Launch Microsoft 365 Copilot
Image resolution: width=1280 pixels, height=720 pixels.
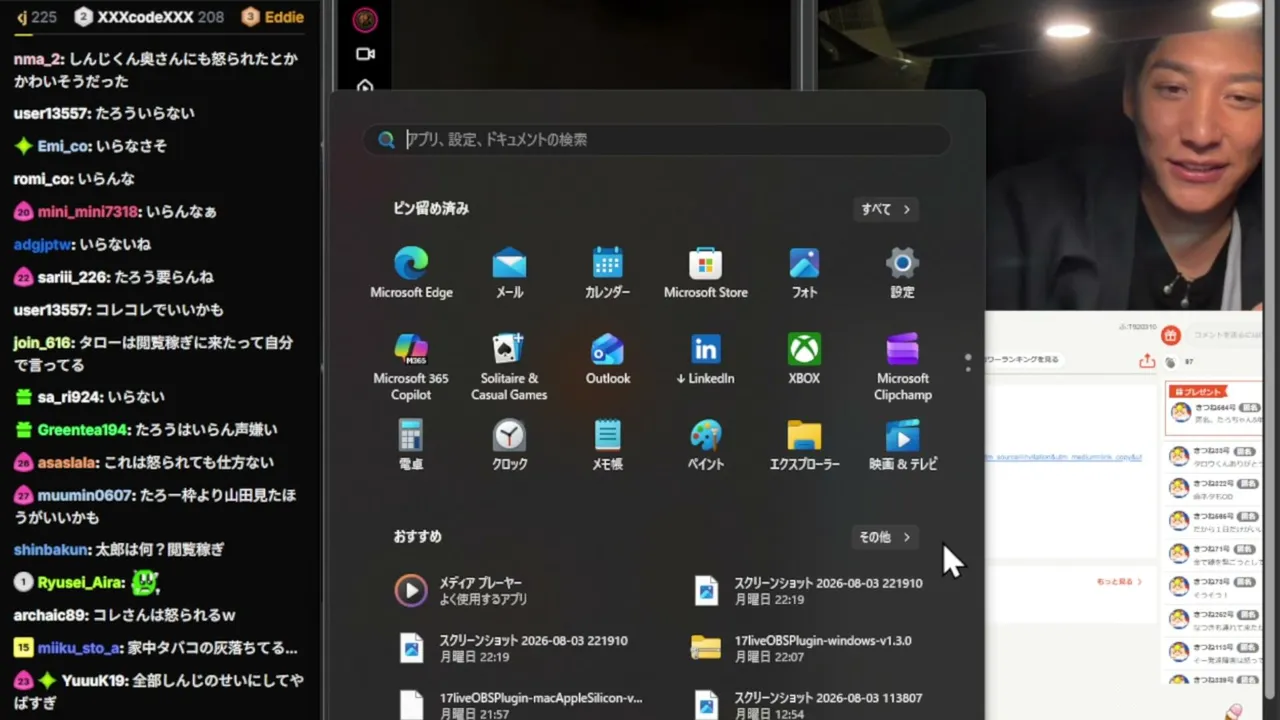411,366
